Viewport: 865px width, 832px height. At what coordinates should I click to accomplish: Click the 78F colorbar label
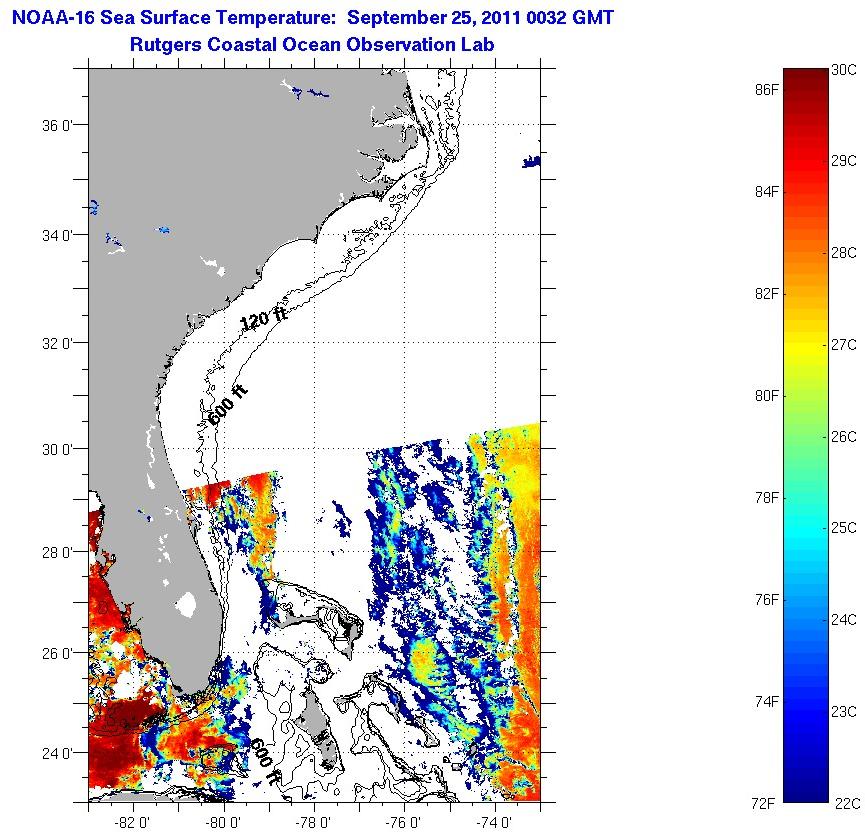pos(767,498)
